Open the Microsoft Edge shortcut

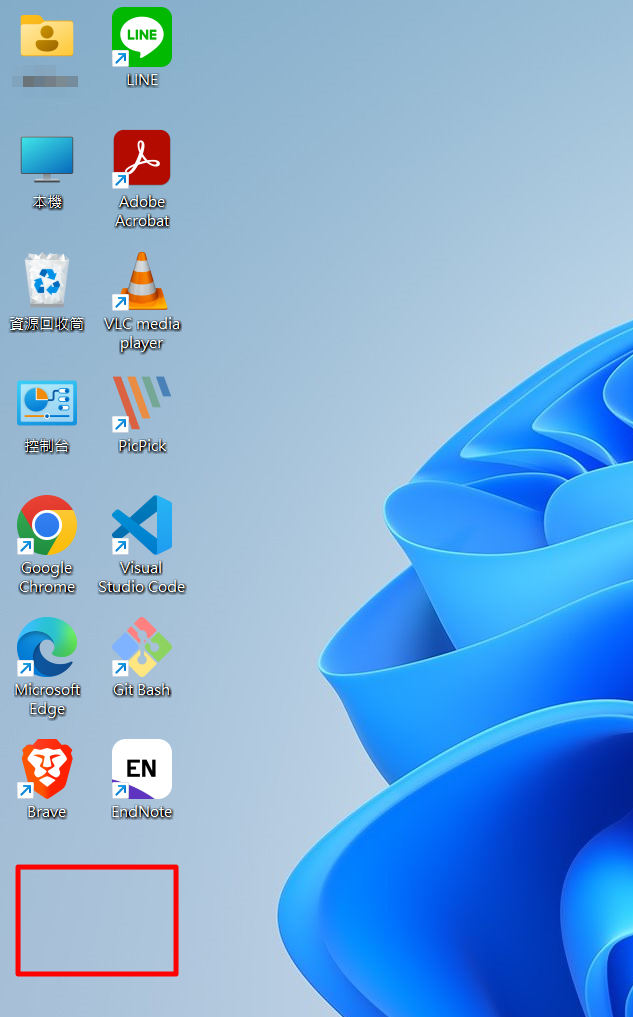pos(47,647)
